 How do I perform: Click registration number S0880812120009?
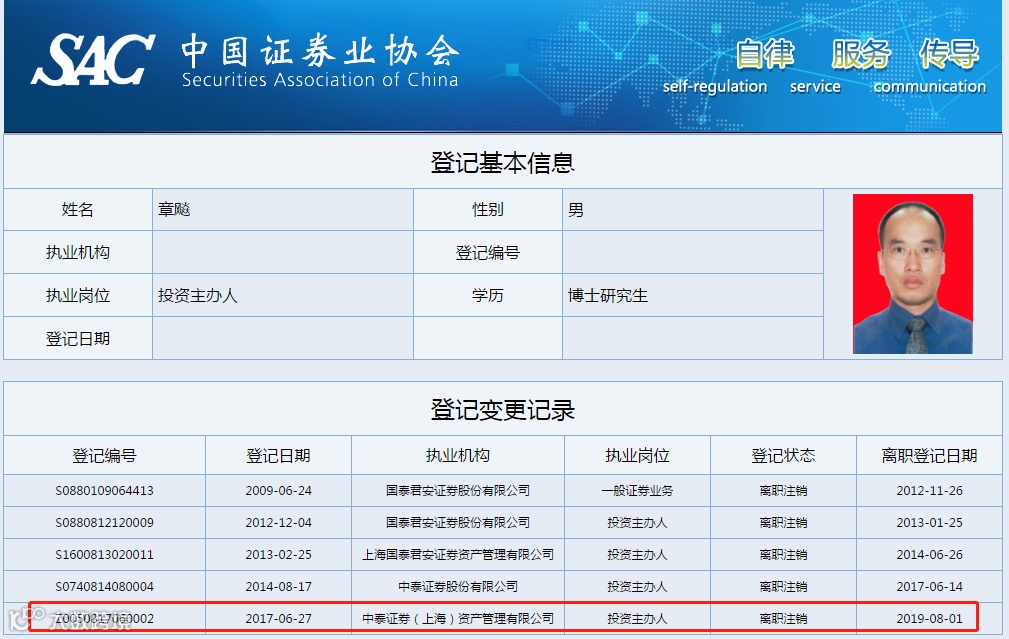tap(104, 523)
